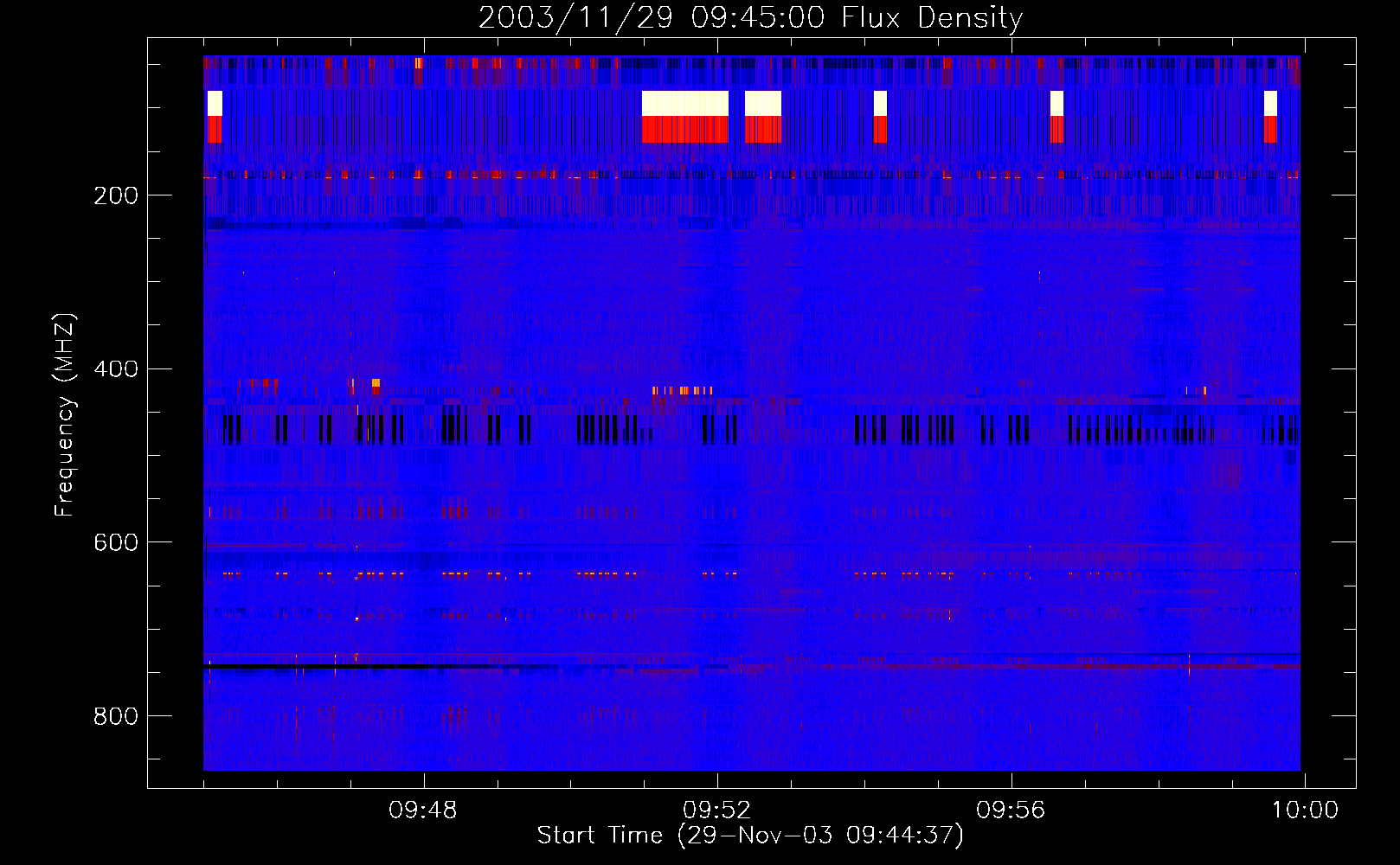Click the 600 frequency tick label
The image size is (1400, 865).
pos(116,542)
